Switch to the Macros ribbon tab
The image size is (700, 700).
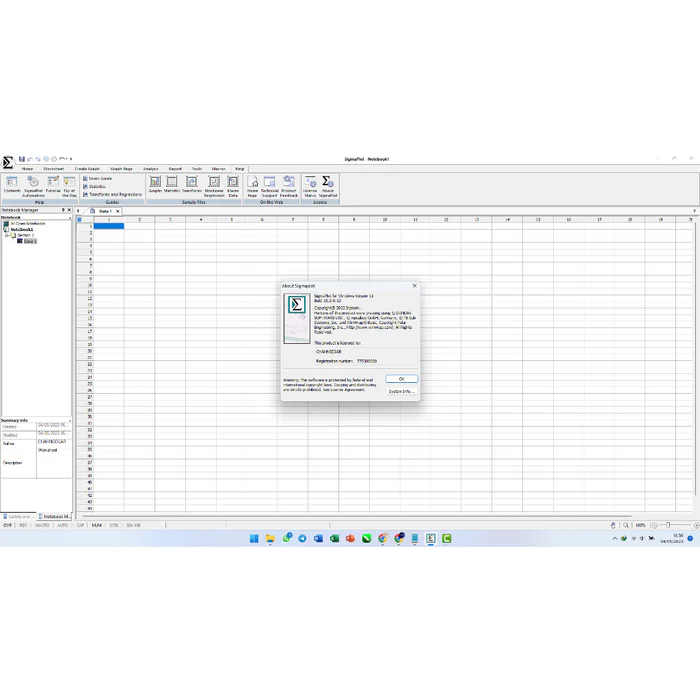218,169
